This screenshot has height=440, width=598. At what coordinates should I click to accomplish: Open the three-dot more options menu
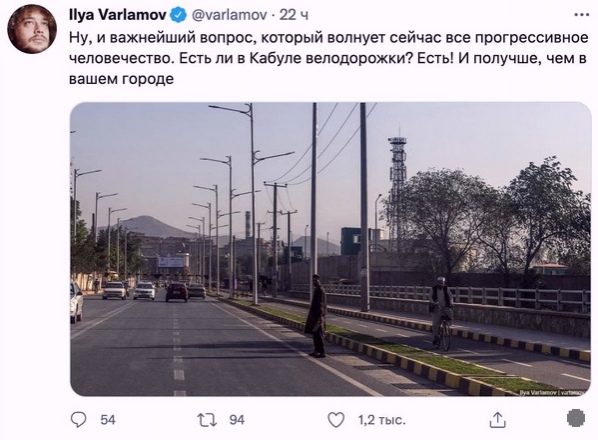coord(582,15)
